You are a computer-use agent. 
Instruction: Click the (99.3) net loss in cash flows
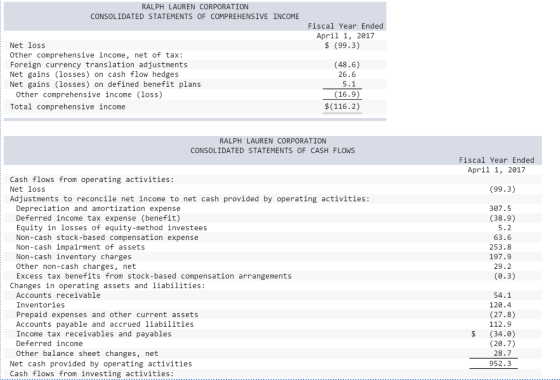(x=502, y=189)
